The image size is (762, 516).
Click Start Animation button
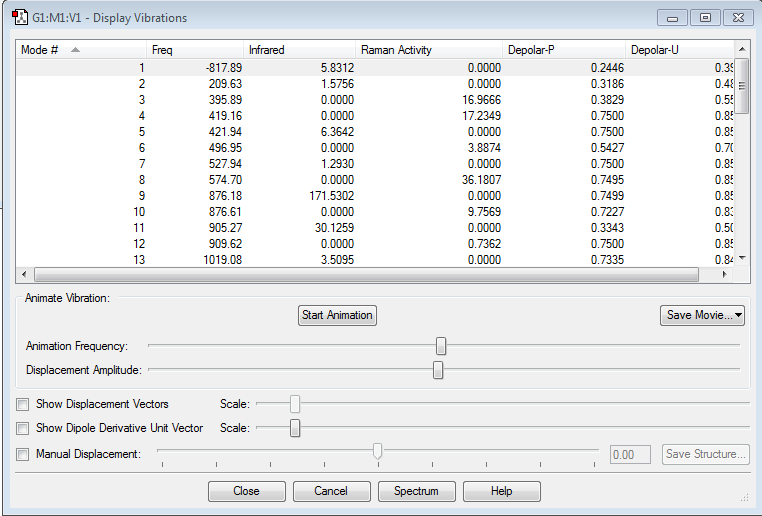[337, 315]
